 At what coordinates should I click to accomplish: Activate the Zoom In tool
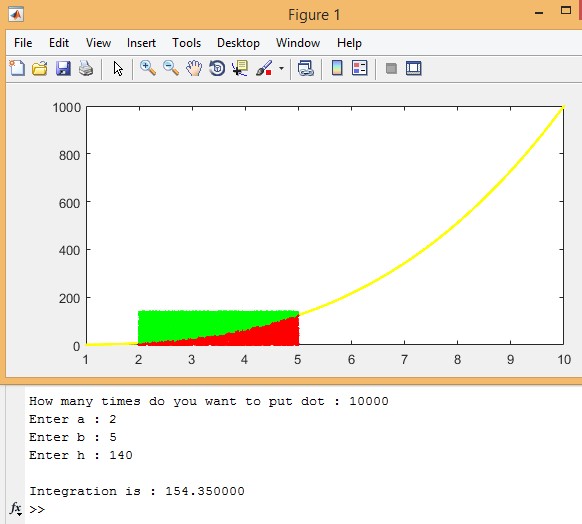[x=148, y=68]
